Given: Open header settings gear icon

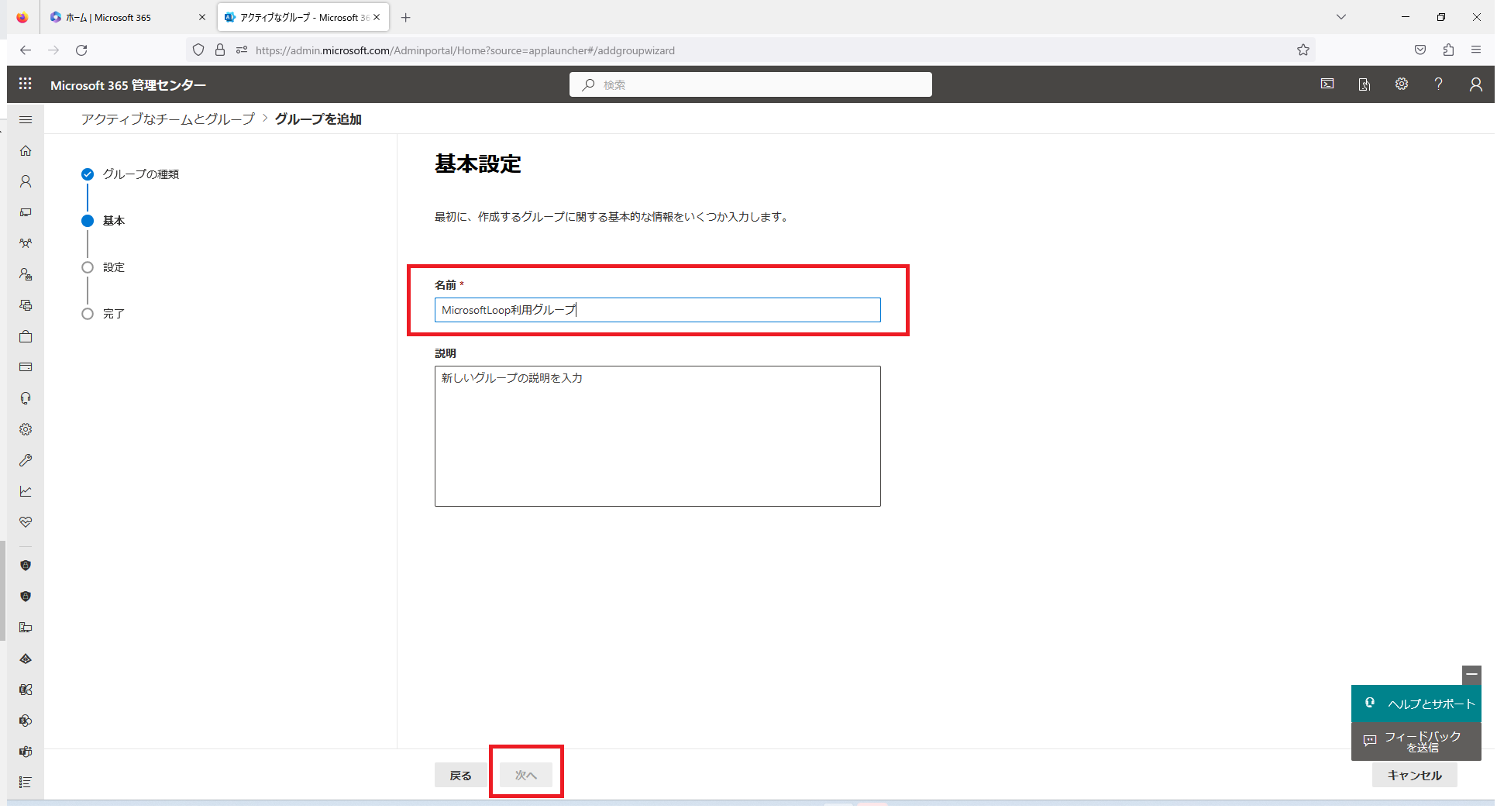Looking at the screenshot, I should point(1402,84).
